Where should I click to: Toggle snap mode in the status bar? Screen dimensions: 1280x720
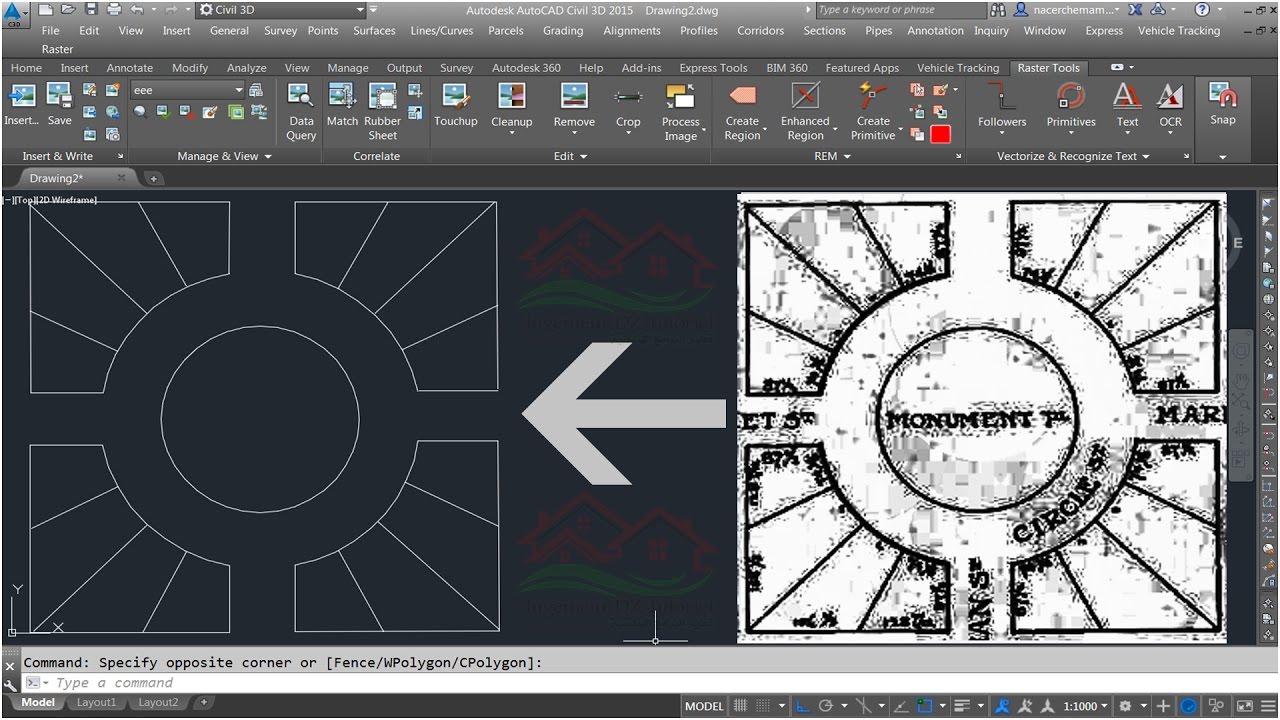tap(763, 705)
